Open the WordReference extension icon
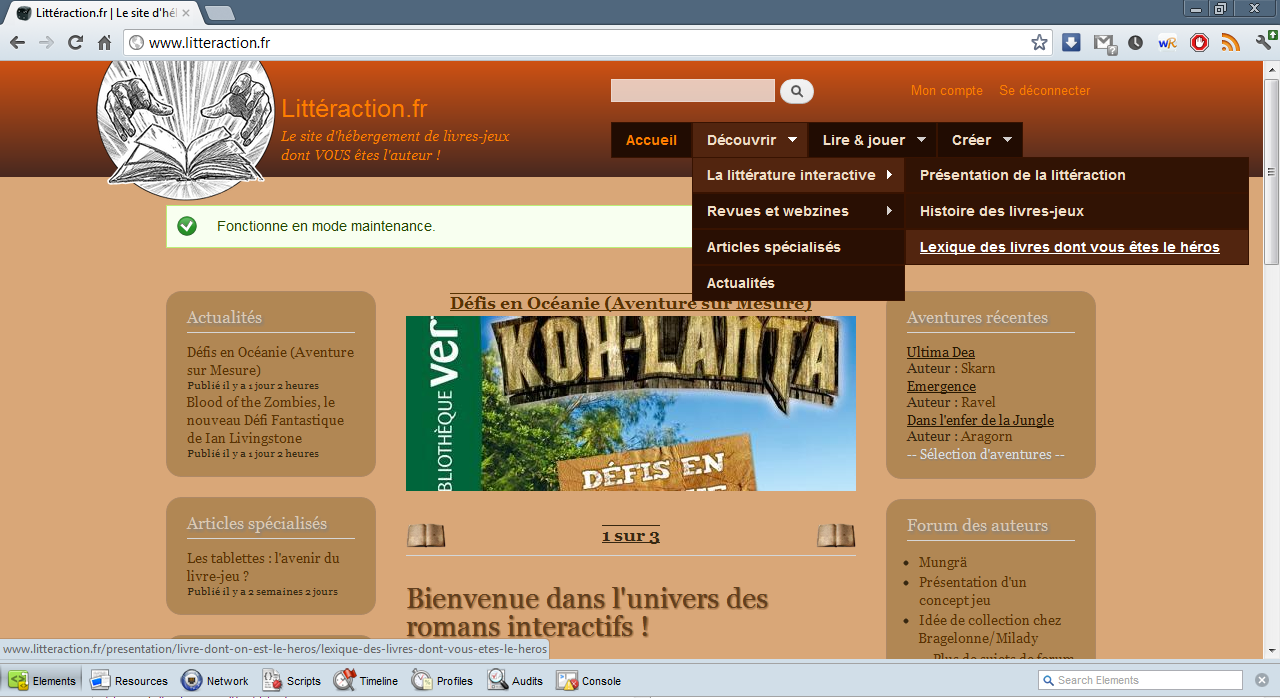Screen dimensions: 1280x698 pos(1167,43)
